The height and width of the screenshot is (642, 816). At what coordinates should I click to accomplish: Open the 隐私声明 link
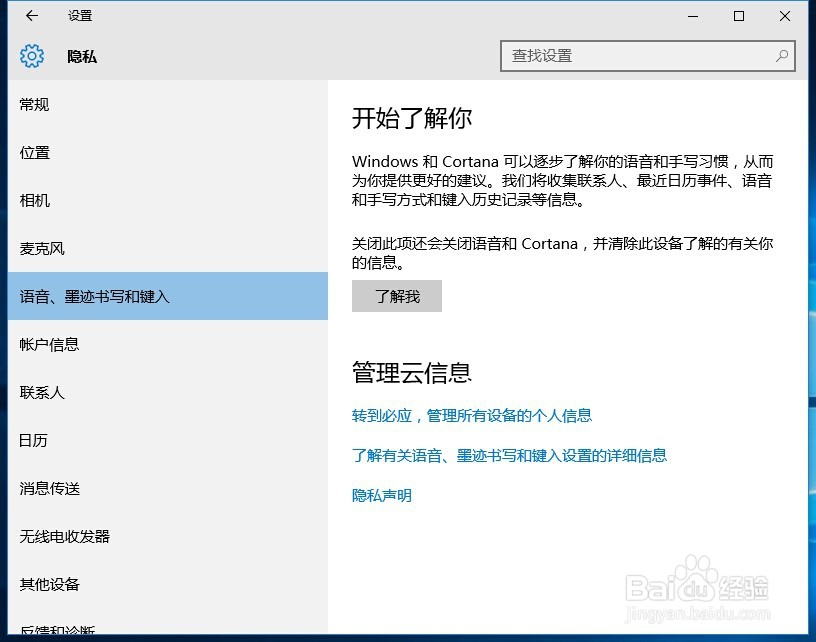381,495
